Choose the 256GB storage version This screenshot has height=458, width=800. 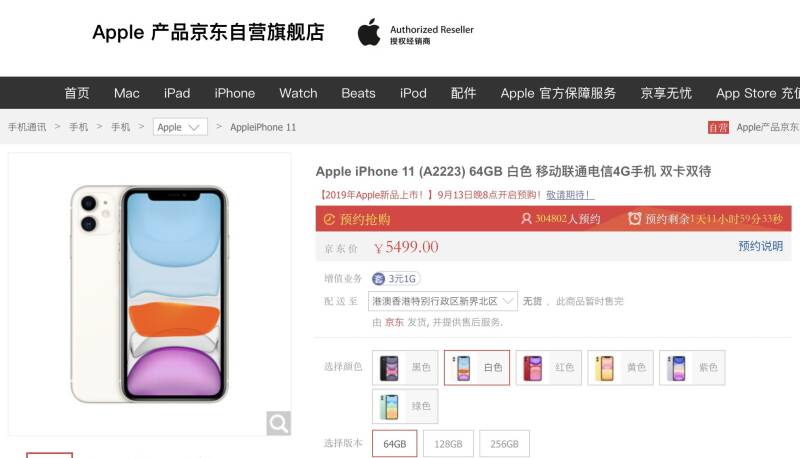[x=504, y=444]
